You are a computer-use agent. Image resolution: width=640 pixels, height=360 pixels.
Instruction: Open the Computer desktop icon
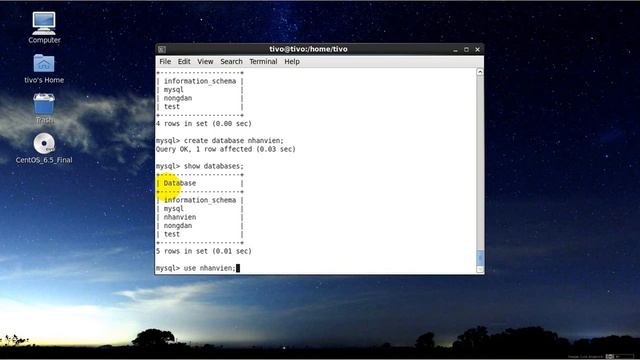pyautogui.click(x=44, y=27)
